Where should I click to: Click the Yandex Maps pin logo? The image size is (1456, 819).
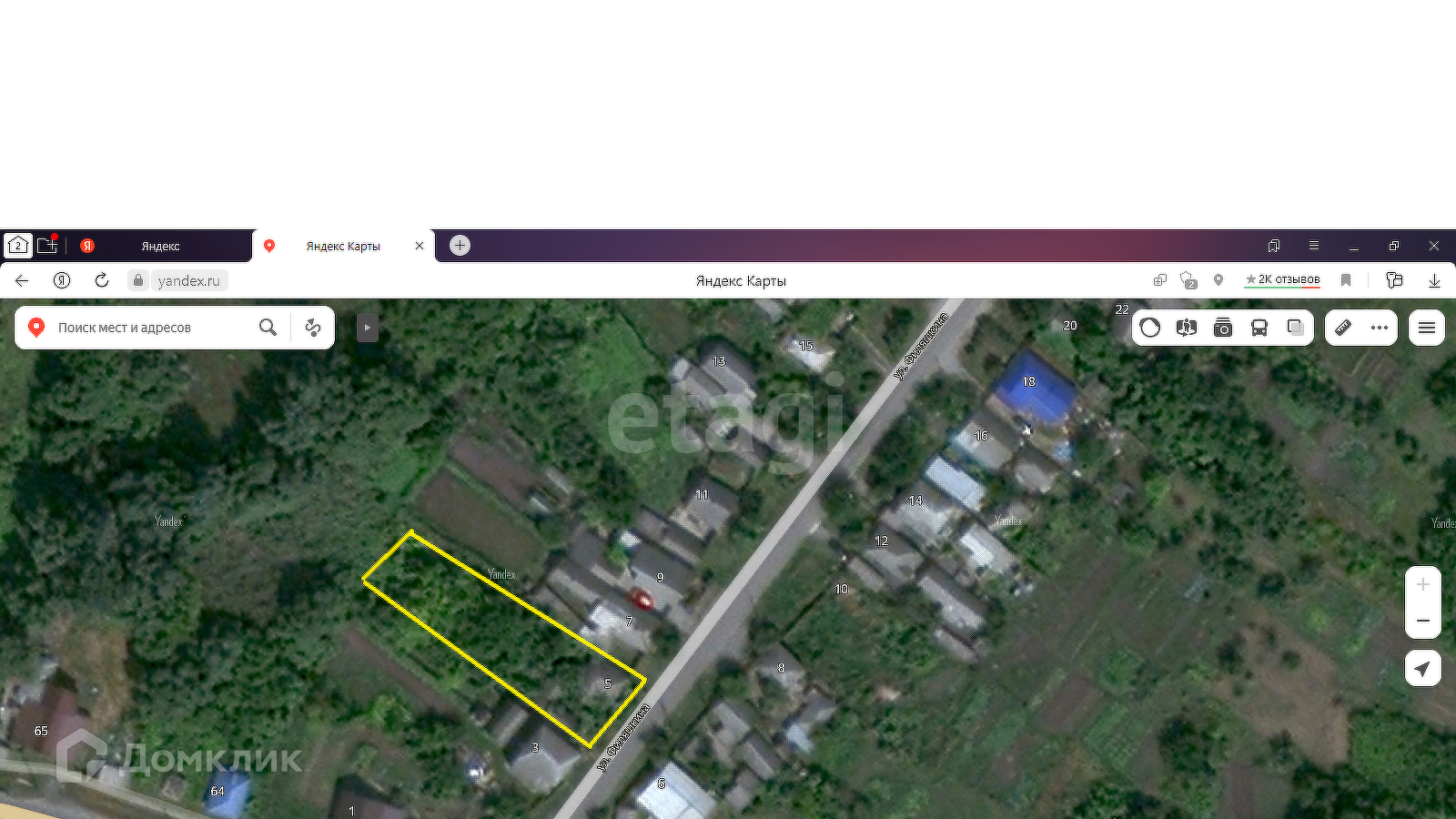coord(36,328)
